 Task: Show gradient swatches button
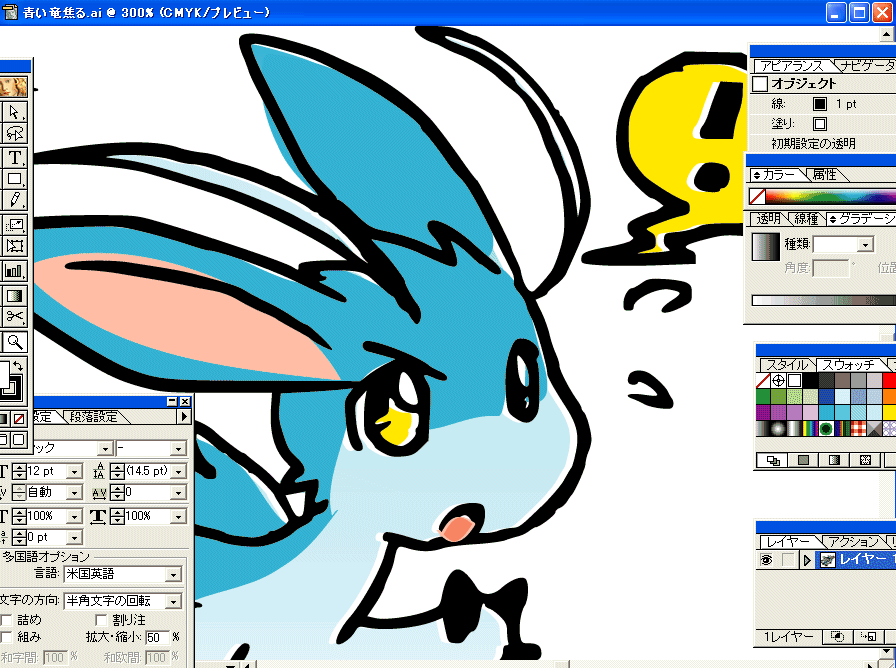point(834,460)
